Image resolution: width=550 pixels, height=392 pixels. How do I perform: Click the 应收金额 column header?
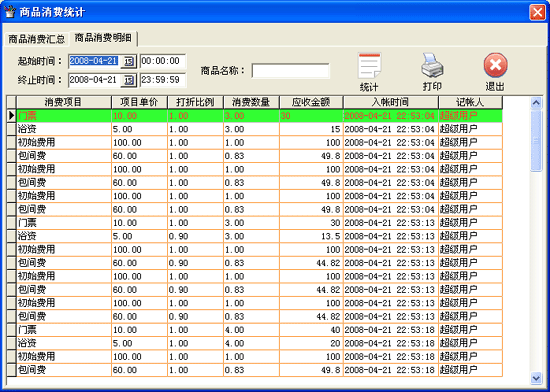311,102
